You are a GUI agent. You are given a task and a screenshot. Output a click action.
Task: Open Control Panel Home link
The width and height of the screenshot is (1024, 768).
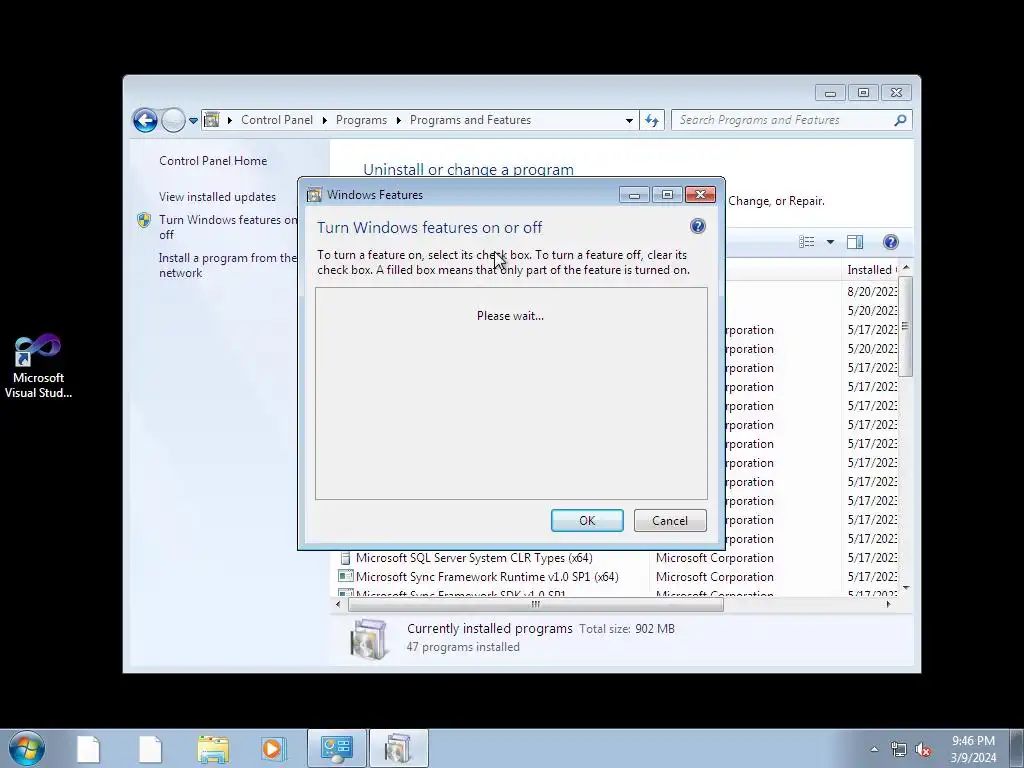[x=213, y=161]
